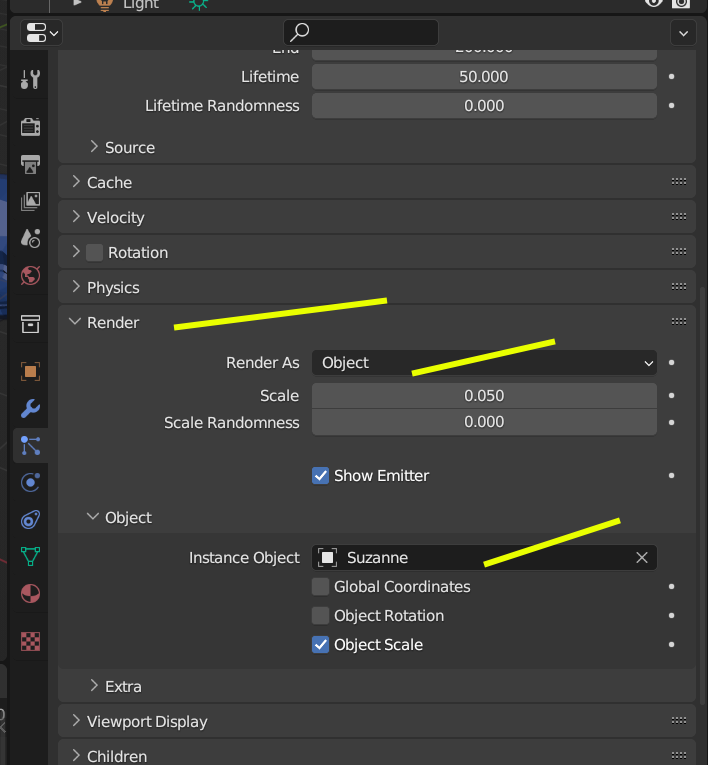Open the Tool properties tab
Image resolution: width=708 pixels, height=765 pixels.
(x=30, y=80)
